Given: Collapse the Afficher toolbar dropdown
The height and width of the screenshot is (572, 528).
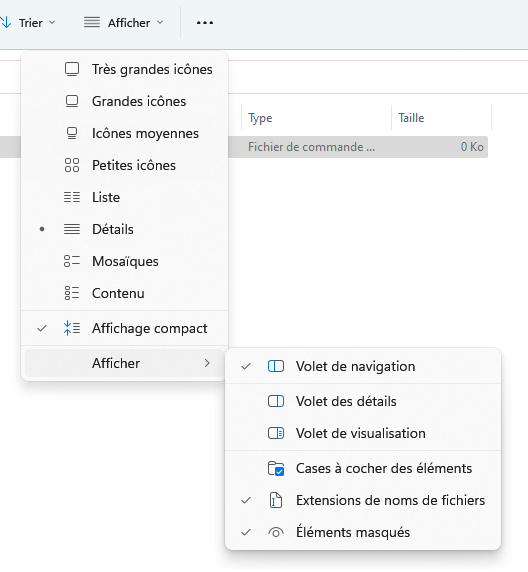Looking at the screenshot, I should point(124,23).
